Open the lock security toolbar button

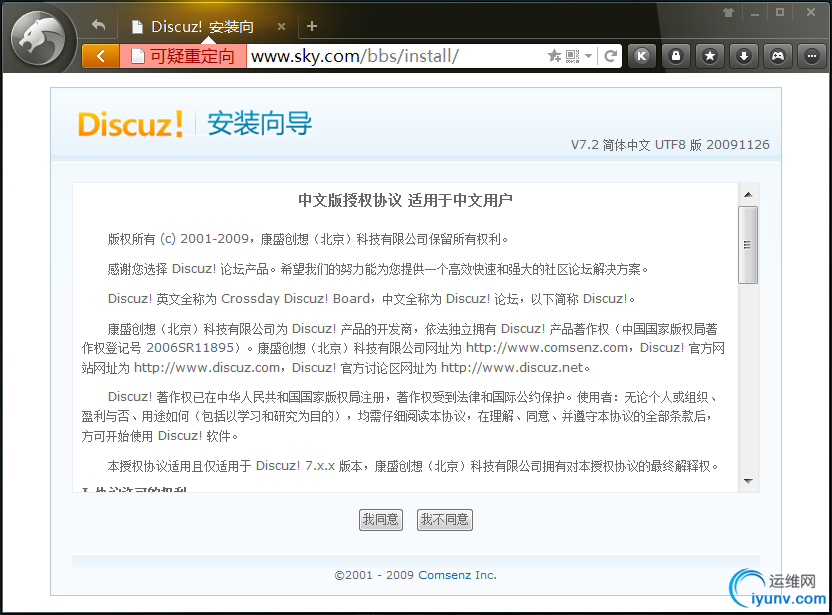tap(675, 56)
